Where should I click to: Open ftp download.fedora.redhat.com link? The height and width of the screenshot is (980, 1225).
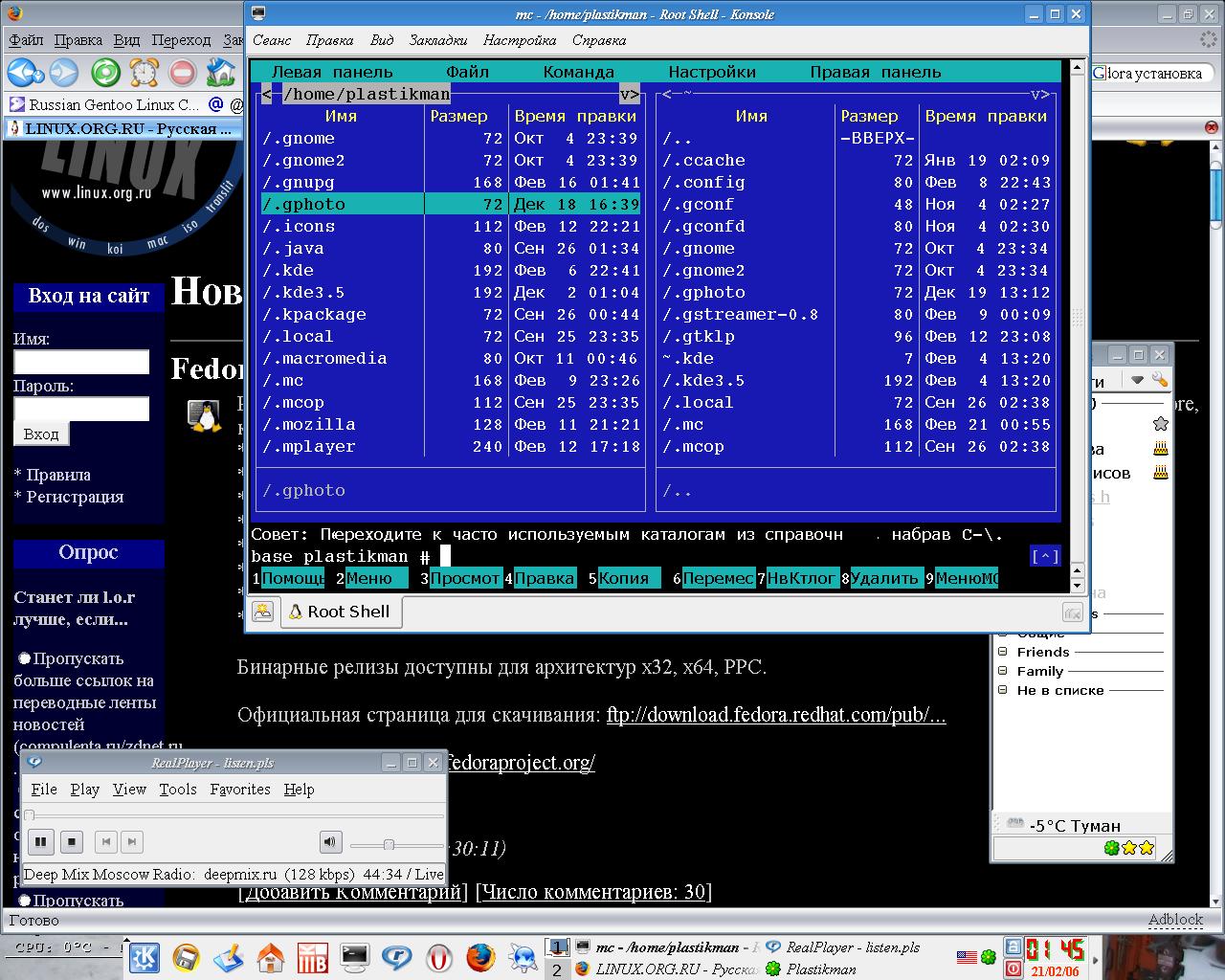coord(776,715)
